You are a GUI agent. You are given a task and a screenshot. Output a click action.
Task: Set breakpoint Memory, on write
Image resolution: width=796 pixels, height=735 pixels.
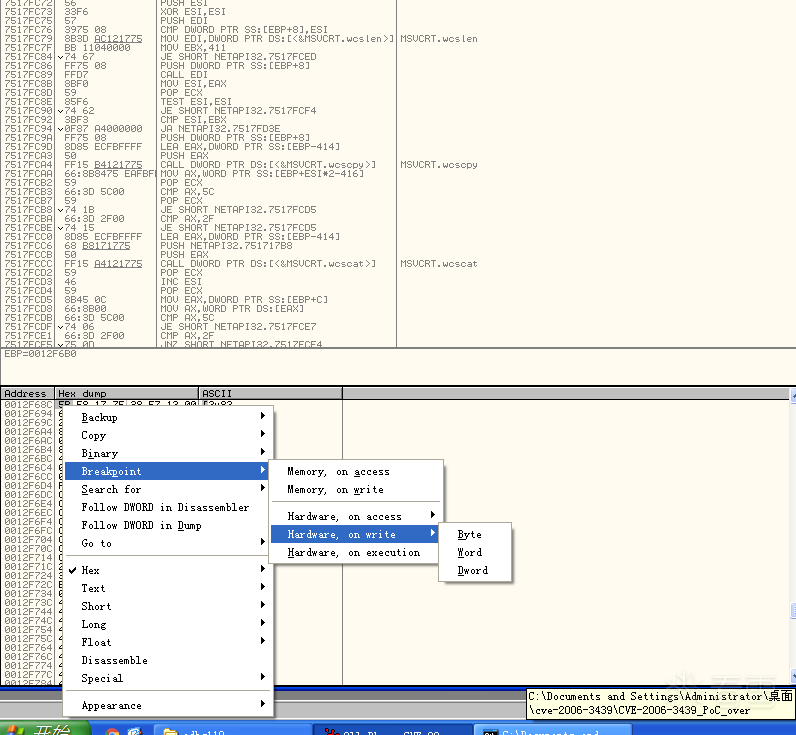pos(355,489)
